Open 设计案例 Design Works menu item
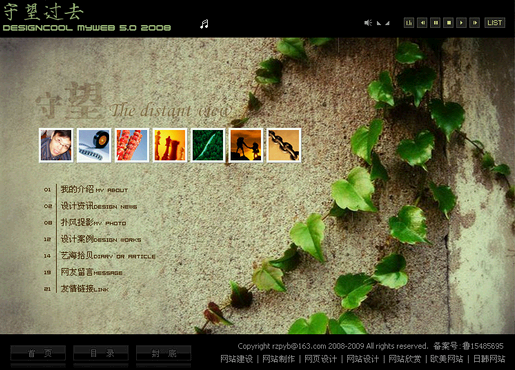This screenshot has width=515, height=370. pos(101,239)
